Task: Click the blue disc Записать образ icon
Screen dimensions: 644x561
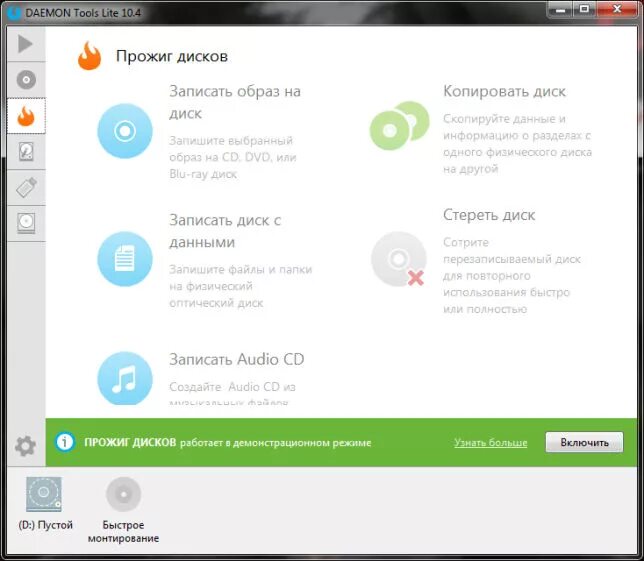Action: click(x=125, y=131)
